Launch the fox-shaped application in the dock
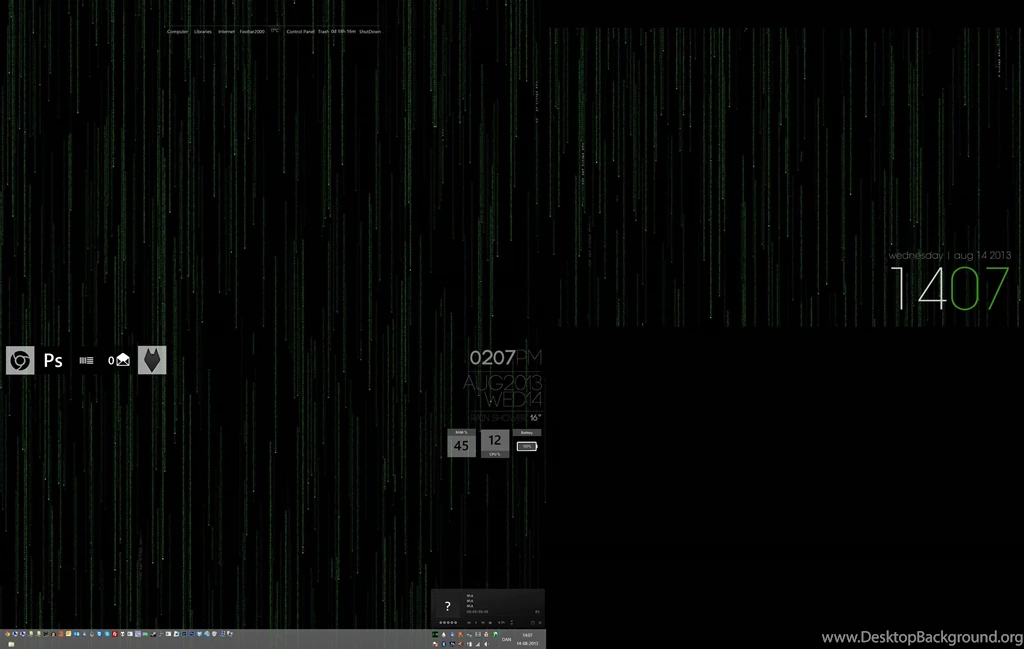Viewport: 1024px width, 649px height. pyautogui.click(x=151, y=360)
